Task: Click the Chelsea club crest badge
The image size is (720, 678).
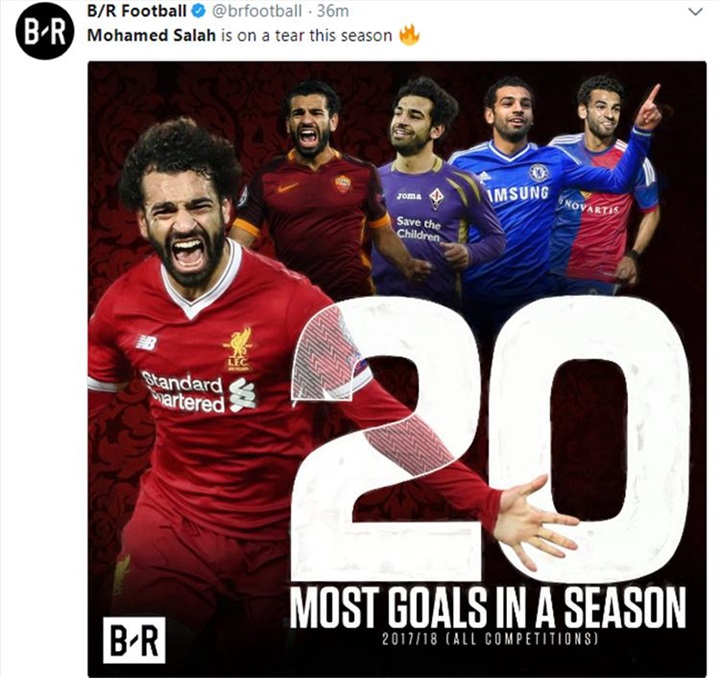Action: [538, 172]
